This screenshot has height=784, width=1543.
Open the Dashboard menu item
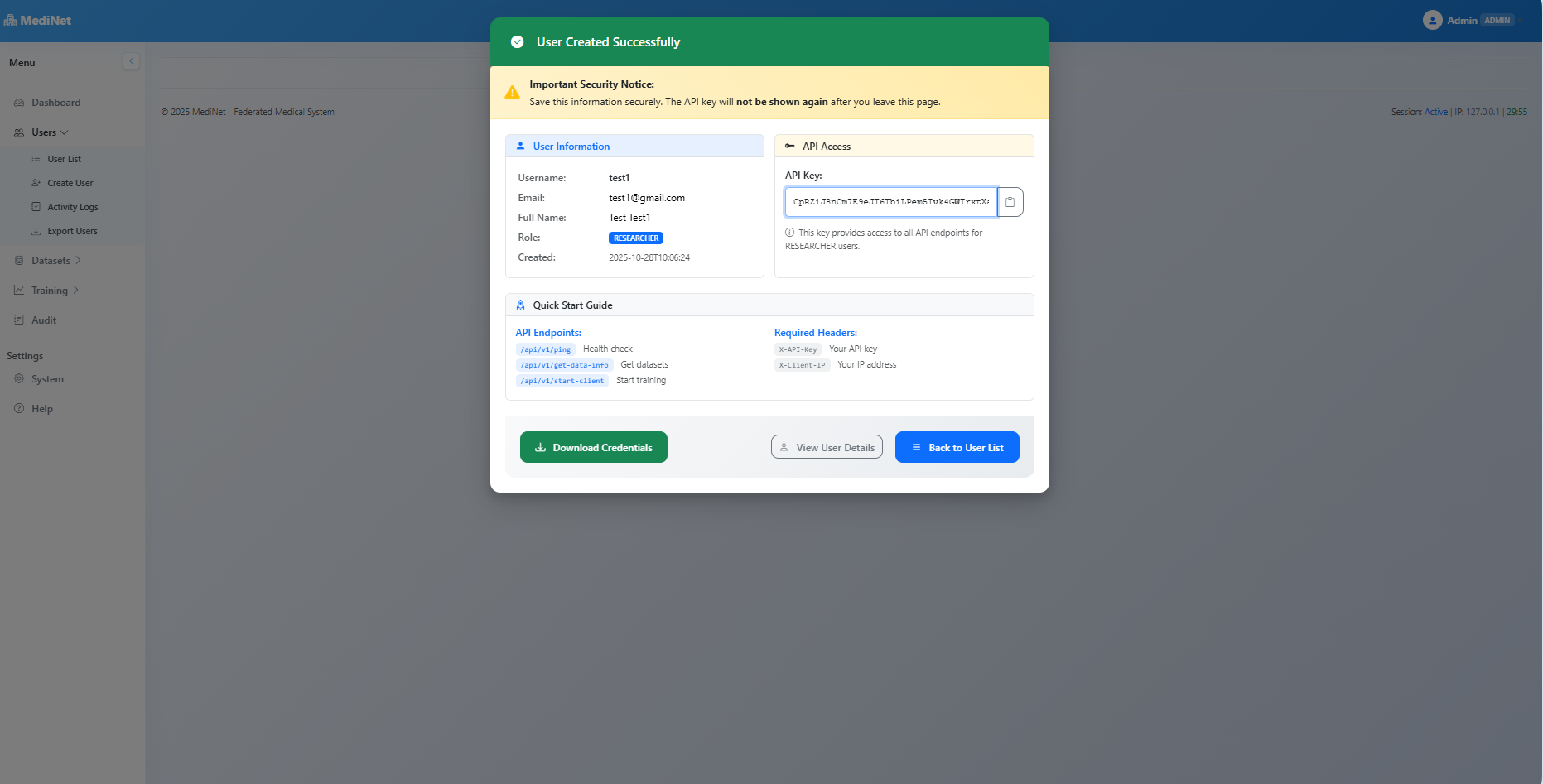(x=55, y=102)
